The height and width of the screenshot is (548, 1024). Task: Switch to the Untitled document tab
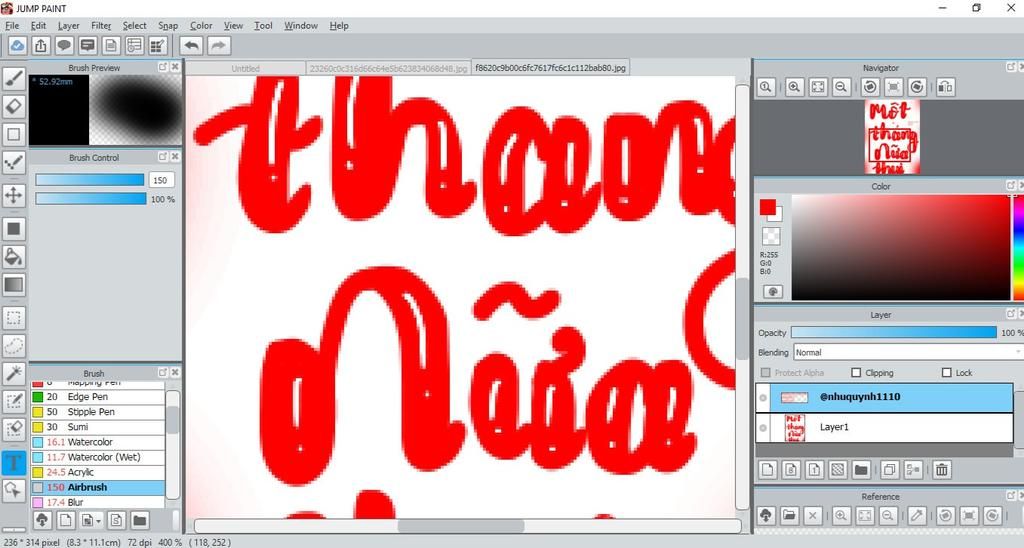pos(246,68)
